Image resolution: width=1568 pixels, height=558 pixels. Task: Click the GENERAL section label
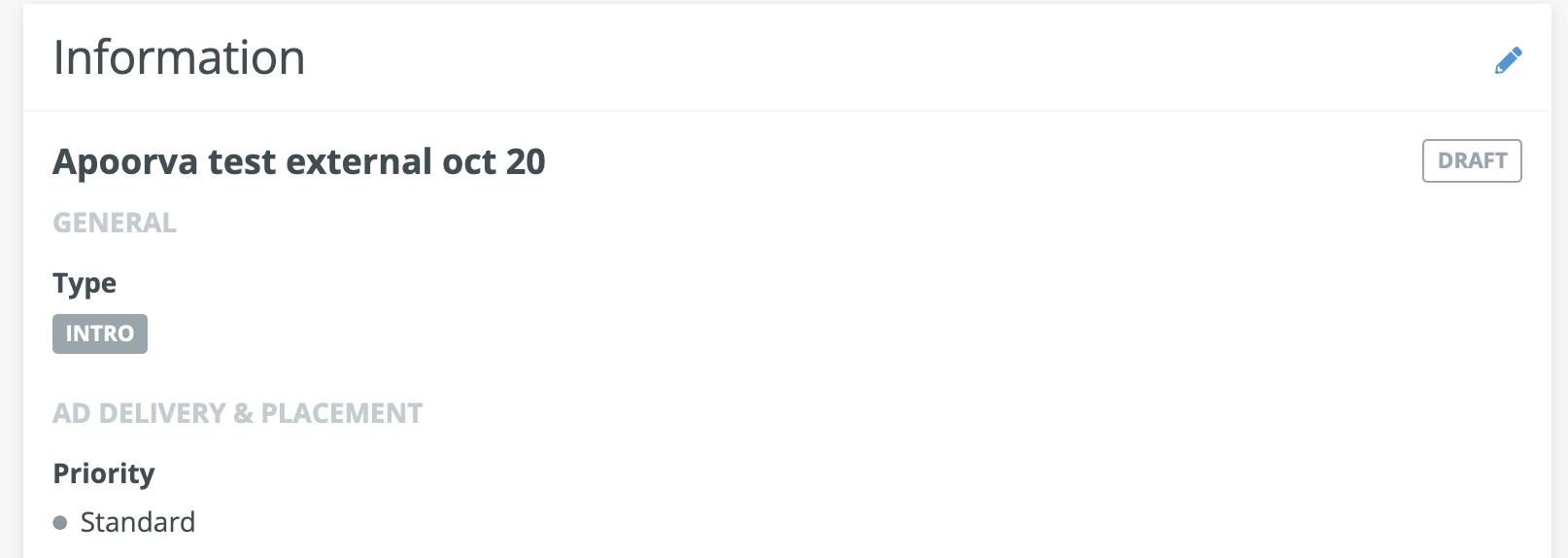pos(115,223)
